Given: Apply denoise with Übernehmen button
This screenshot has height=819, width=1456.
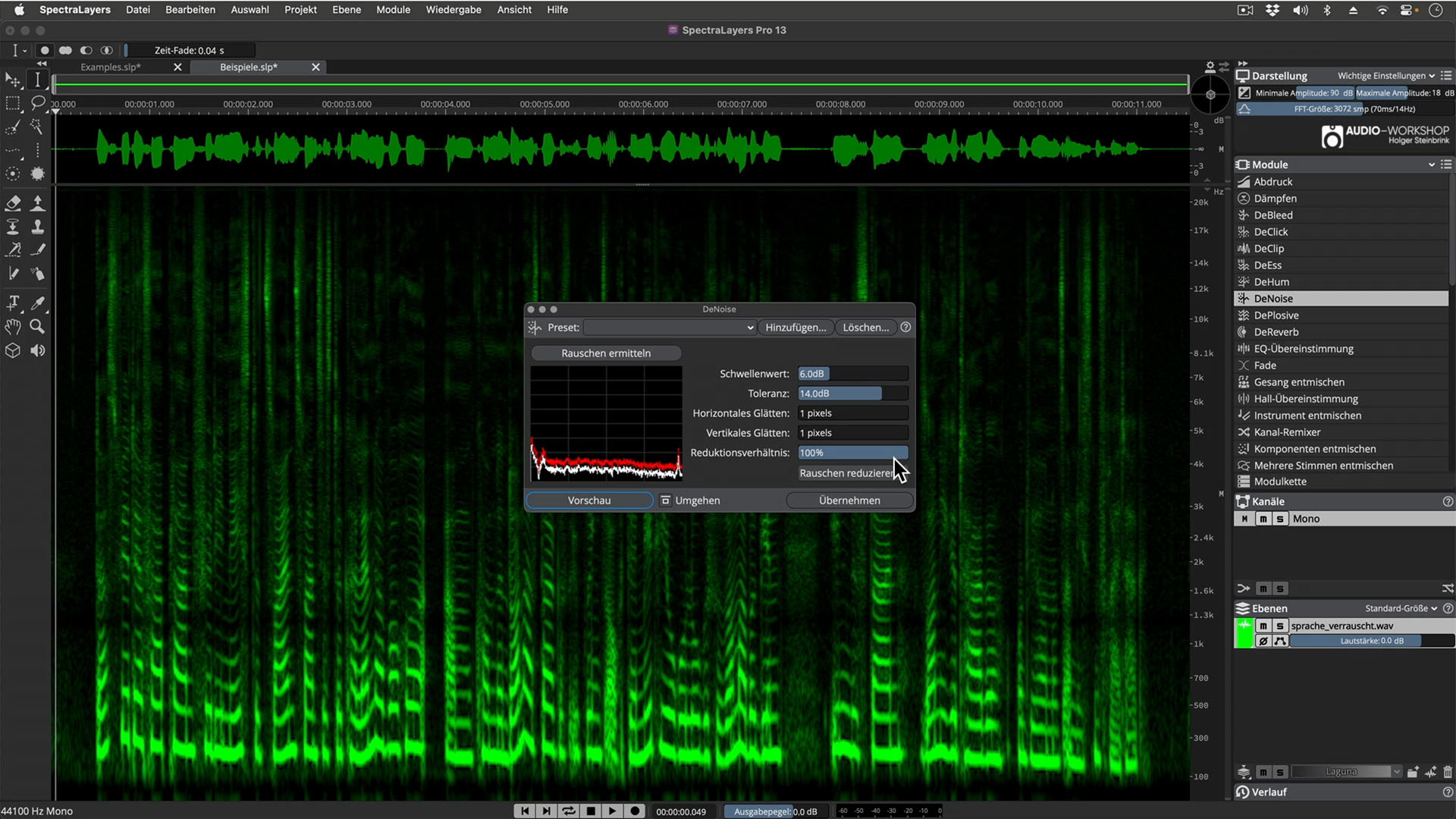Looking at the screenshot, I should click(x=849, y=500).
